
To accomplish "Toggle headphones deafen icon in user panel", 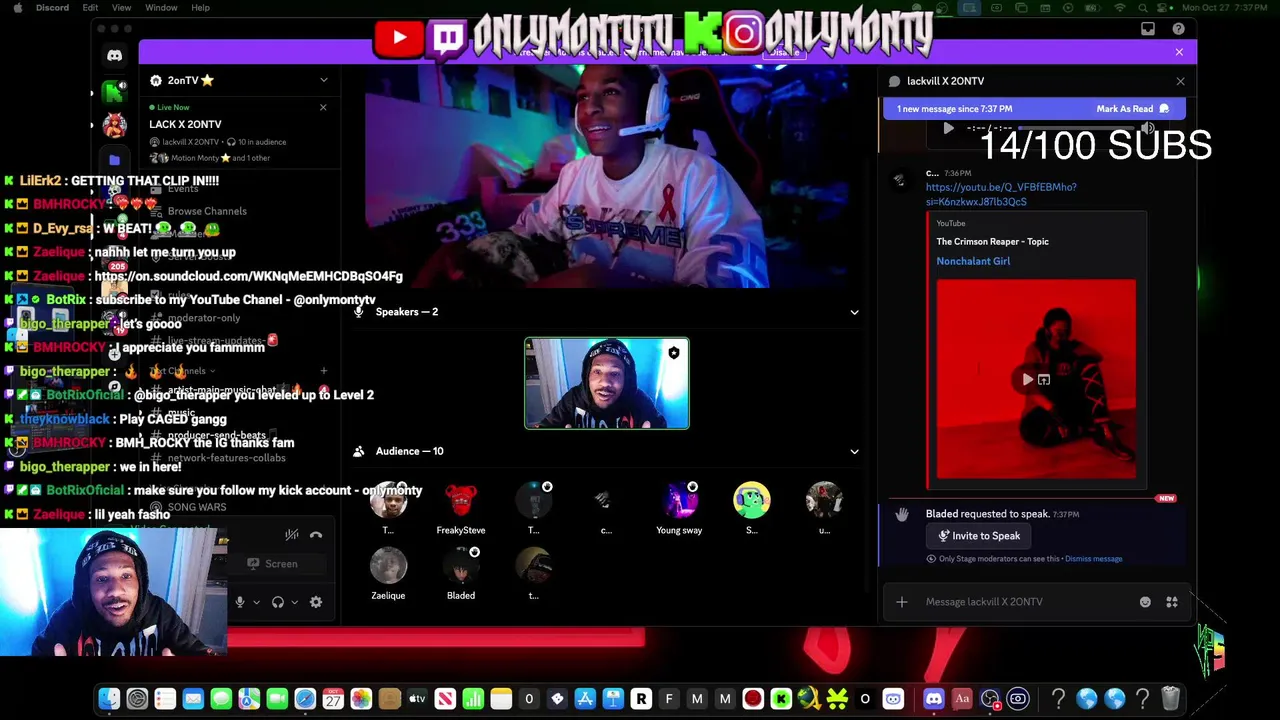I will click(278, 602).
